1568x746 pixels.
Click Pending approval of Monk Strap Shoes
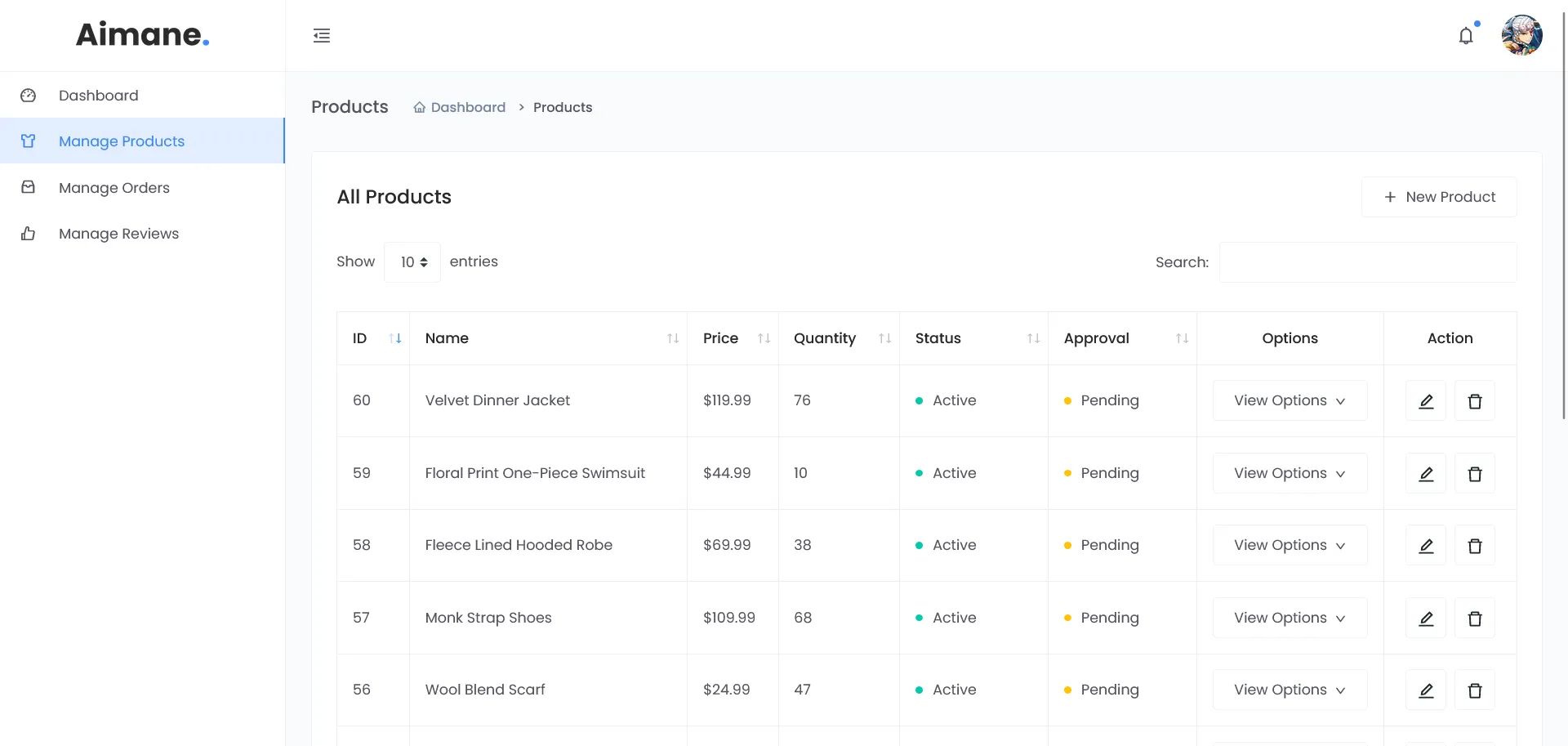point(1101,618)
